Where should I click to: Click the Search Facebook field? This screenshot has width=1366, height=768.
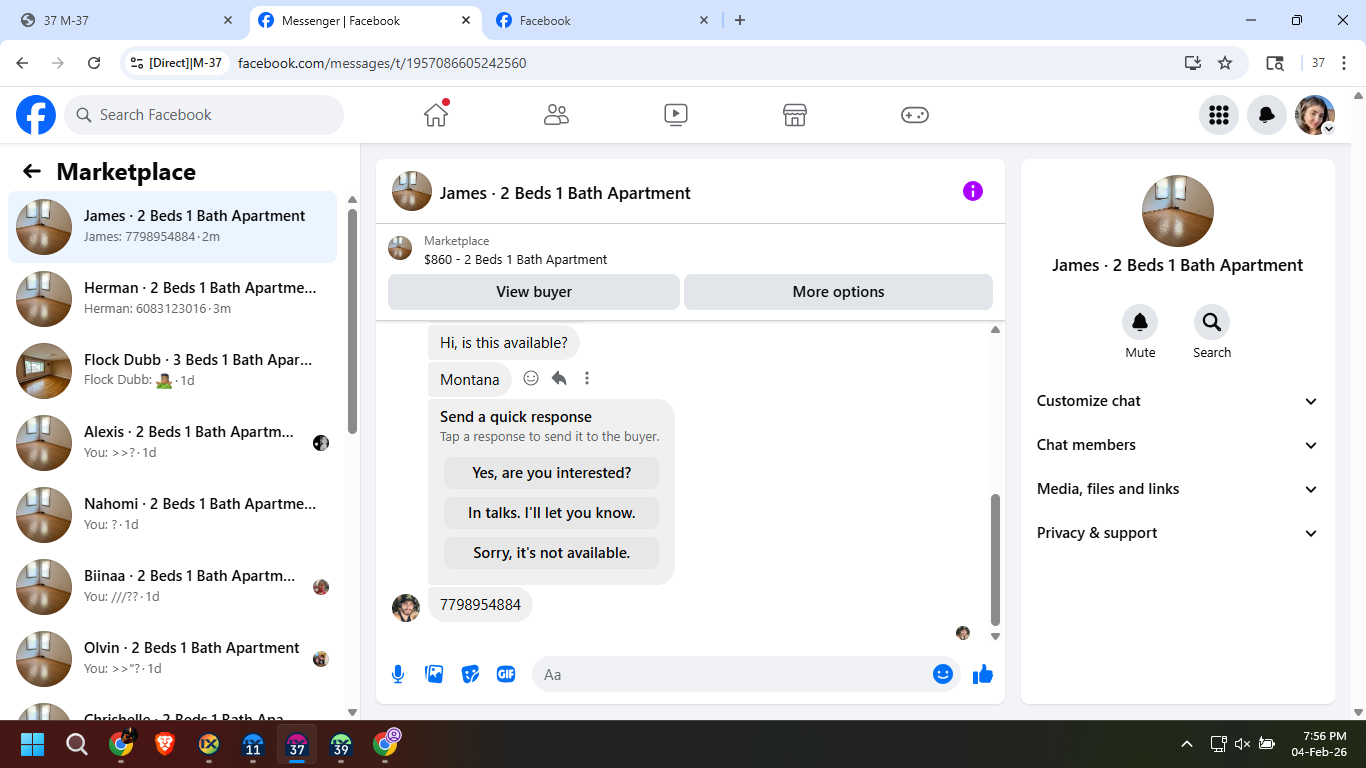click(x=204, y=115)
